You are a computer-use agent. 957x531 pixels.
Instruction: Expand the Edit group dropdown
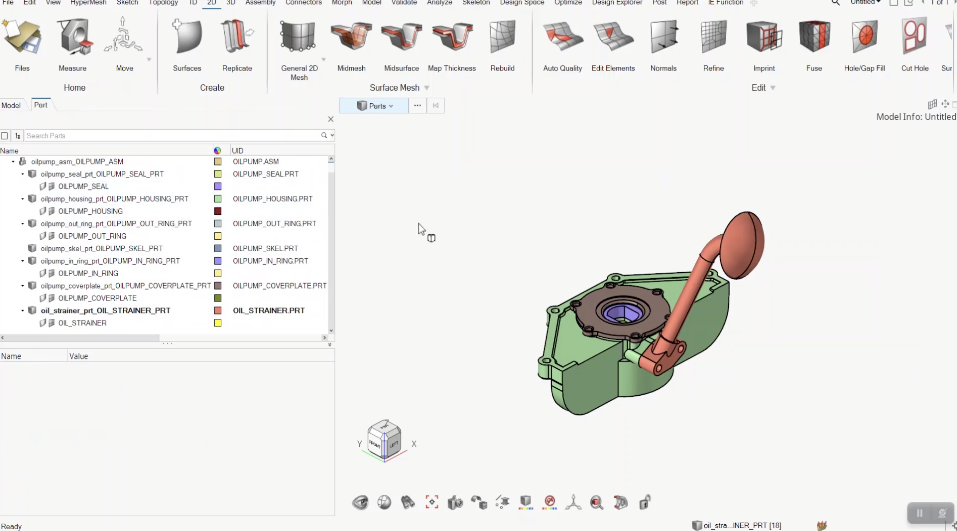pyautogui.click(x=773, y=88)
